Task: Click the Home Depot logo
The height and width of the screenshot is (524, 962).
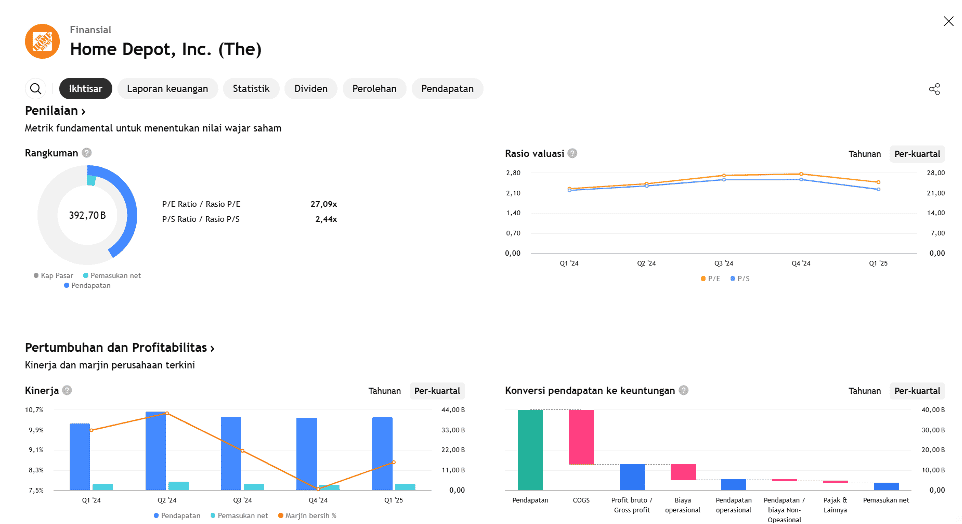Action: (x=43, y=41)
